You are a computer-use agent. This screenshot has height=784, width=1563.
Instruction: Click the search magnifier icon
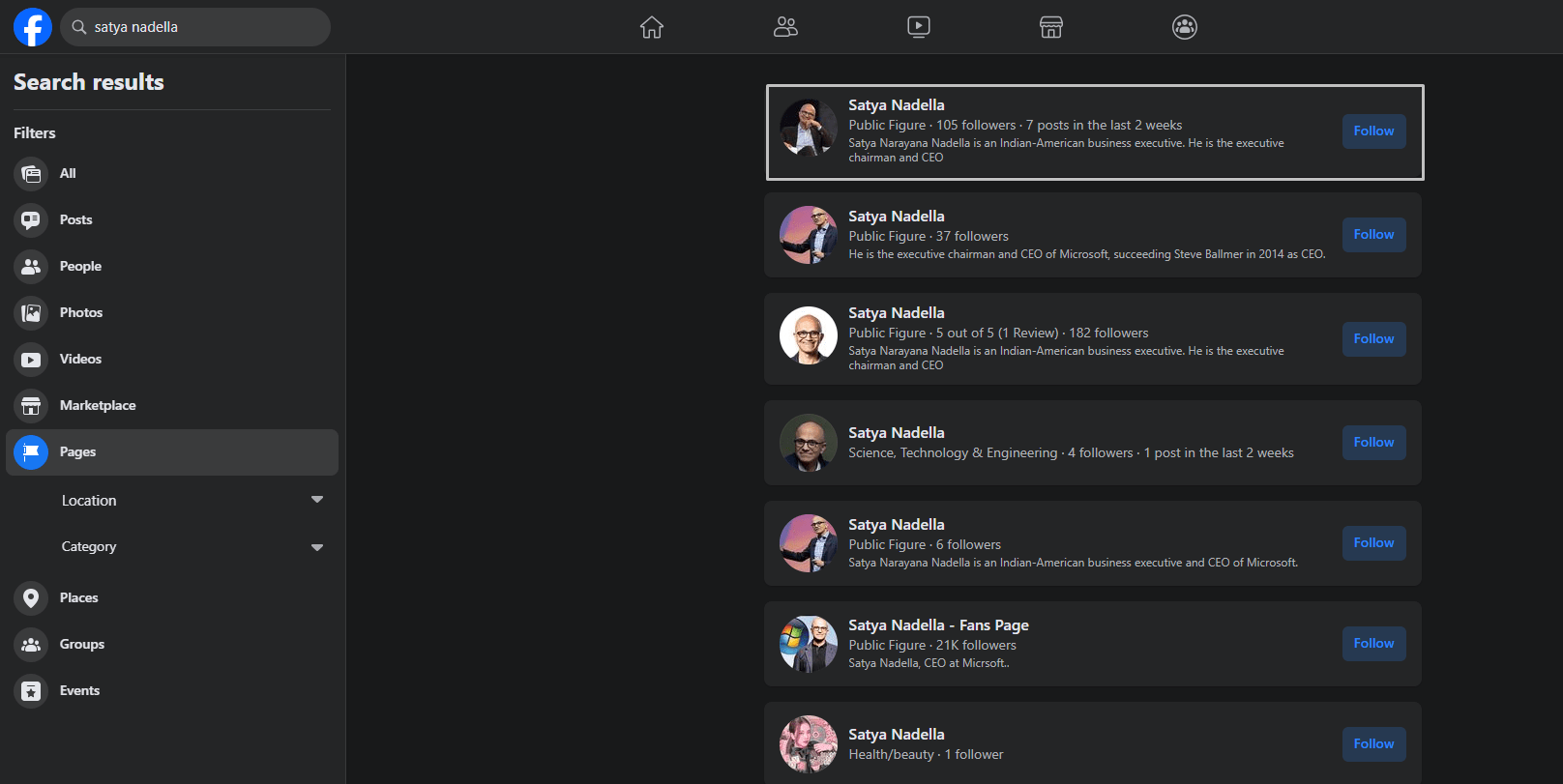point(79,27)
